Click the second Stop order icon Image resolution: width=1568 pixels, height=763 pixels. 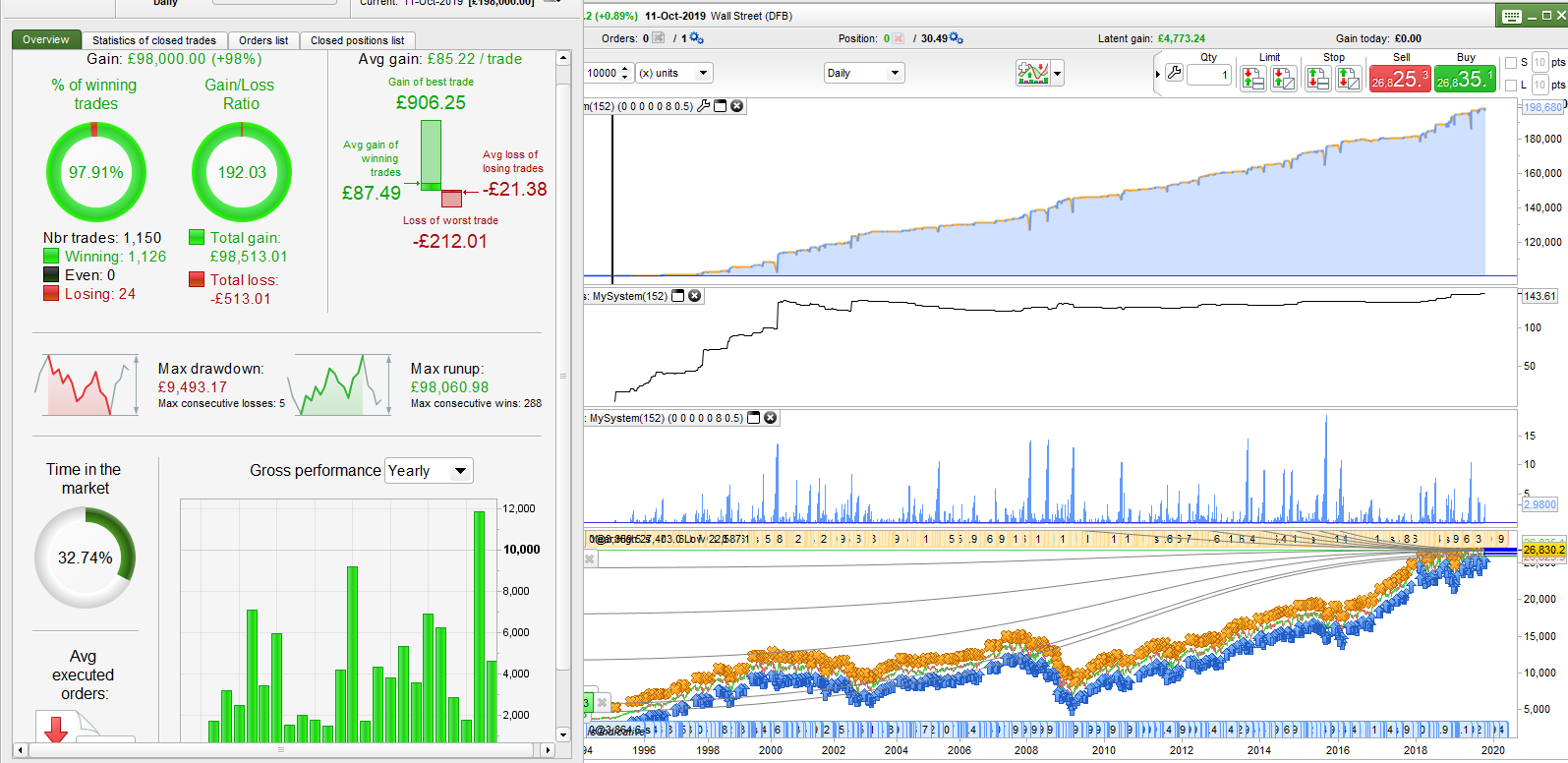coord(1349,79)
